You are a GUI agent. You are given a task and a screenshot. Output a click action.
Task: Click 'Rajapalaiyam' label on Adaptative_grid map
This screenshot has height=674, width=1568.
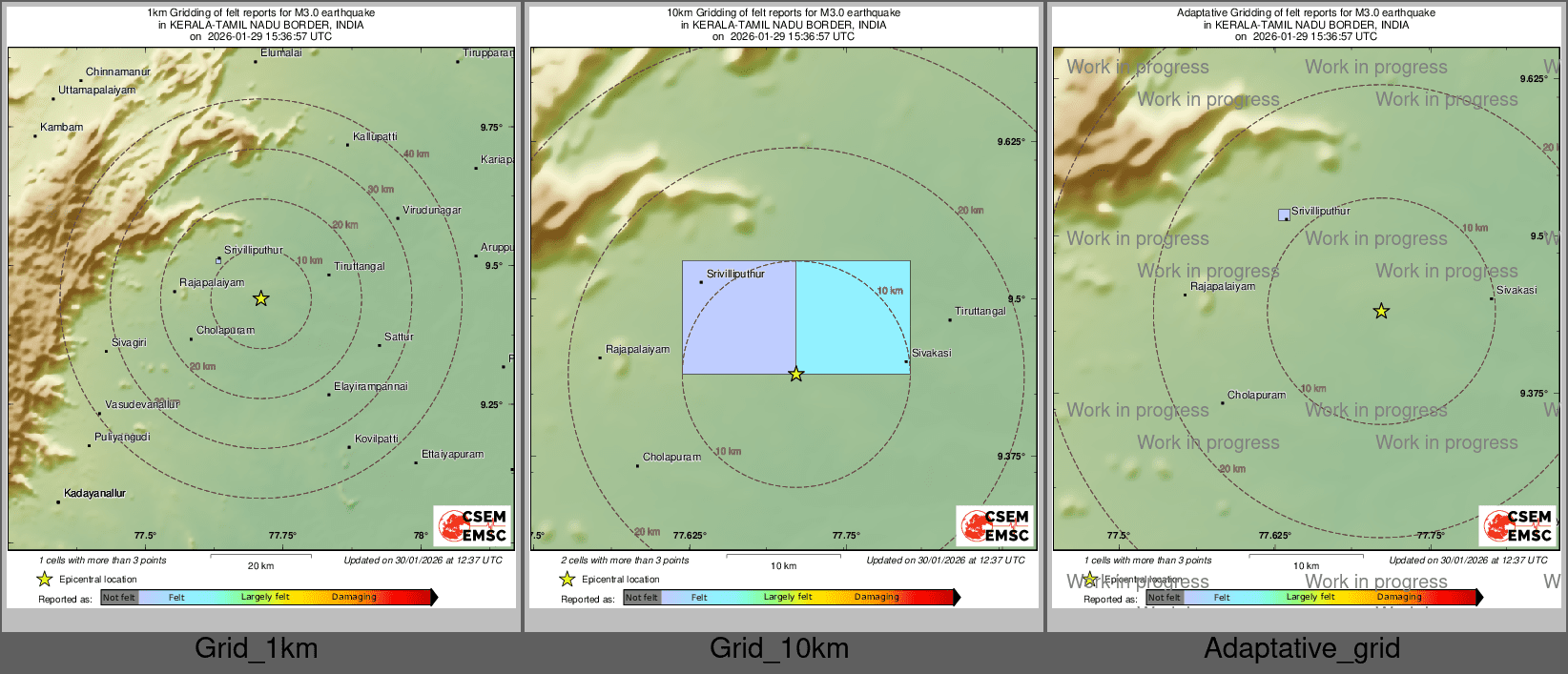tap(1223, 286)
